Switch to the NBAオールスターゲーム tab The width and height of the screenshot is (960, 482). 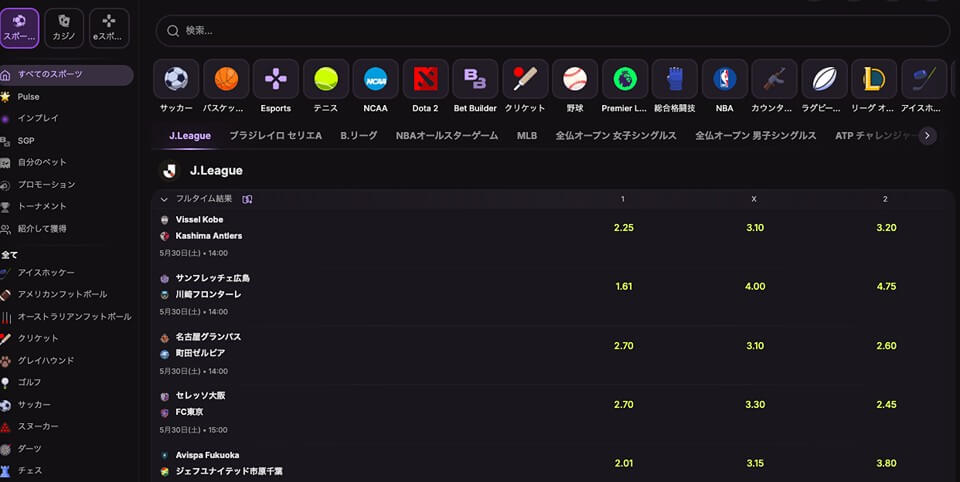tap(447, 136)
